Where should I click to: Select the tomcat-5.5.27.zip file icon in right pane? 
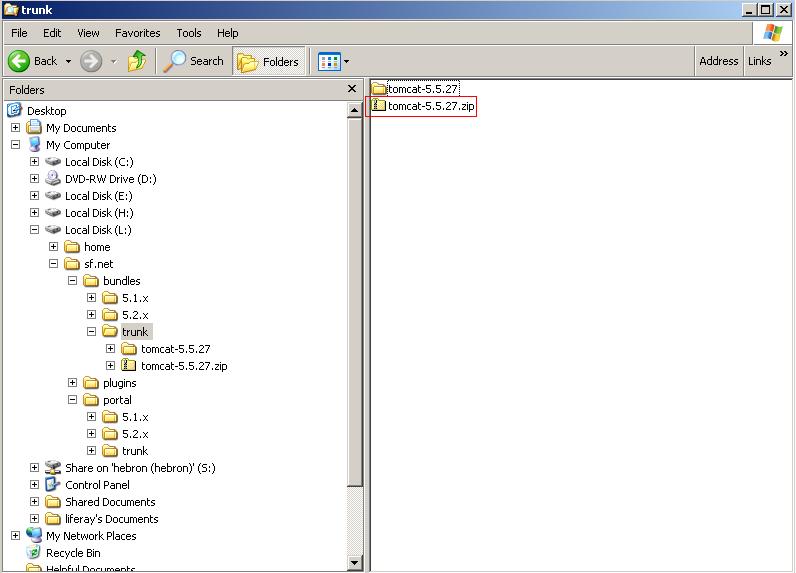(x=379, y=106)
